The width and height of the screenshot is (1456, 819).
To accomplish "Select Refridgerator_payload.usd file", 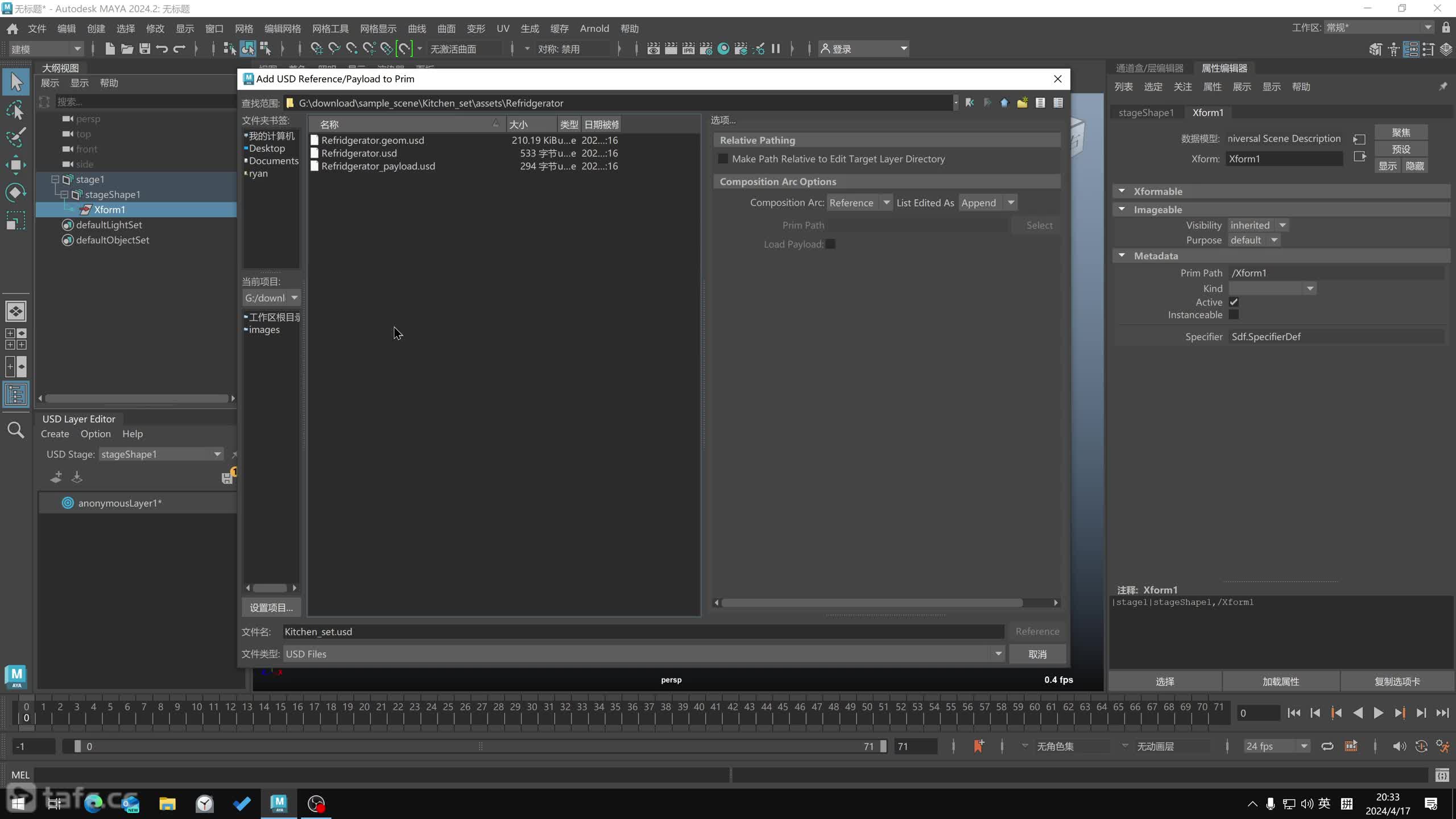I will [x=378, y=167].
